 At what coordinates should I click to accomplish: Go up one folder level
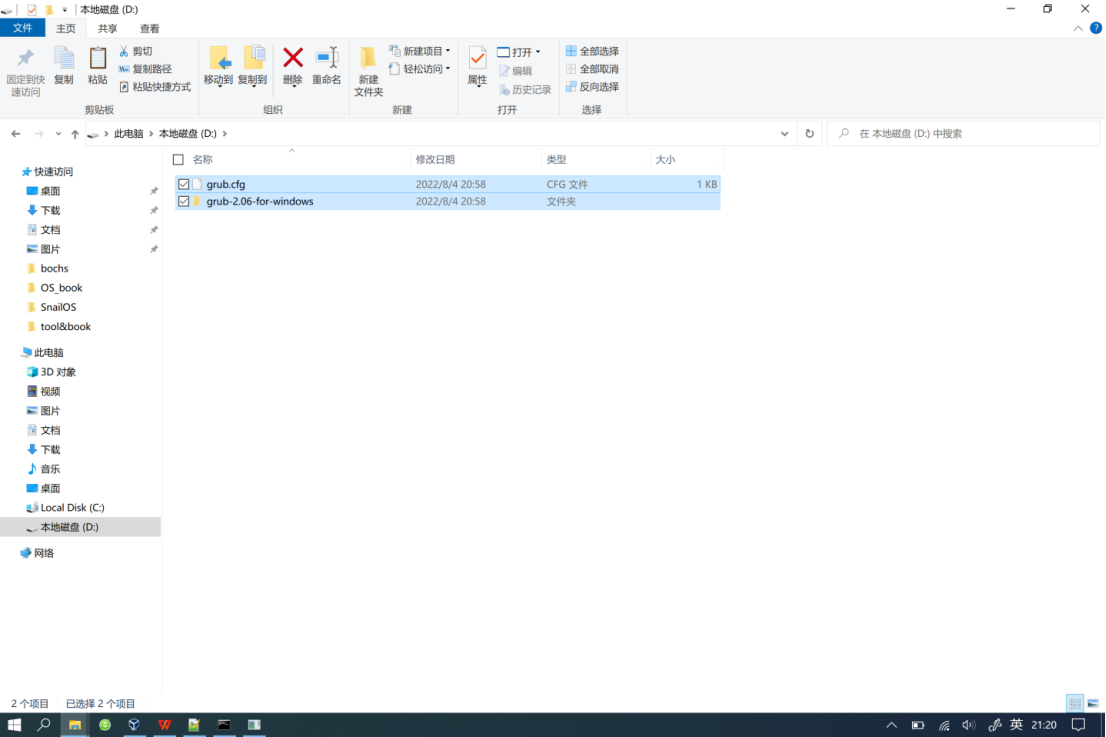click(75, 133)
